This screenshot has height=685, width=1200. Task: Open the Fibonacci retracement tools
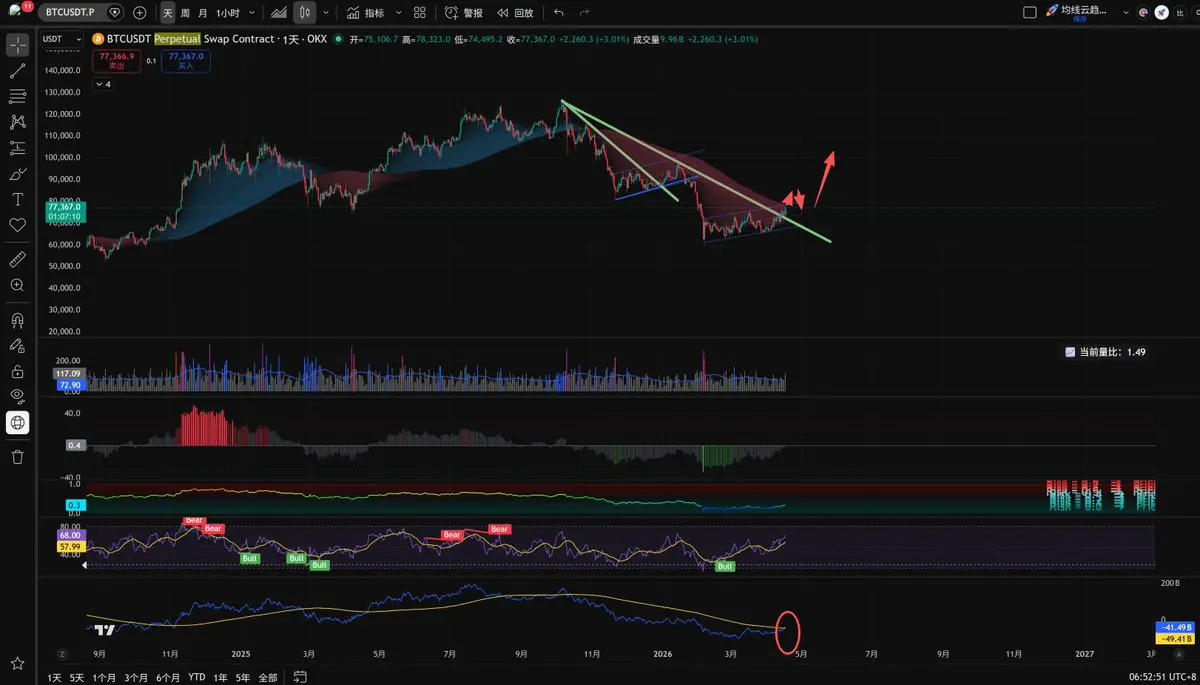coord(17,97)
